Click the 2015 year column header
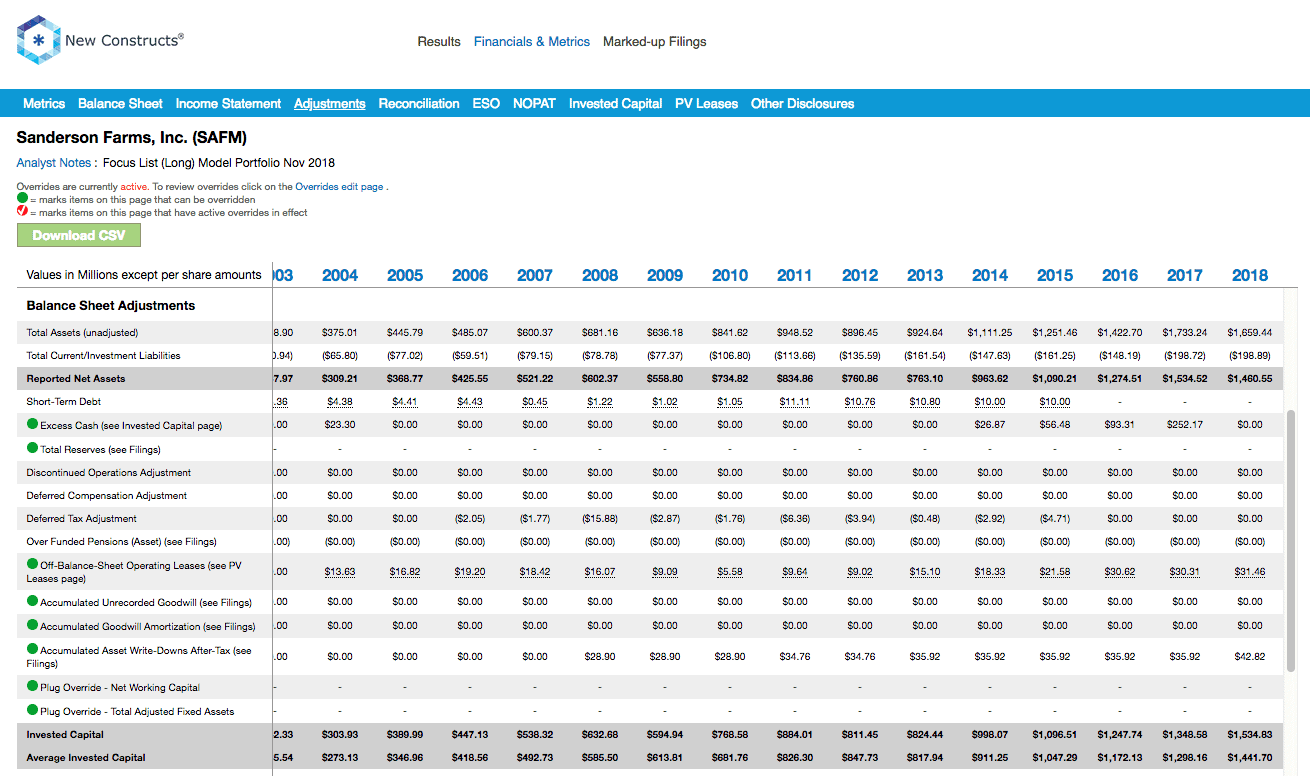Screen dimensions: 1310x776 click(1055, 275)
